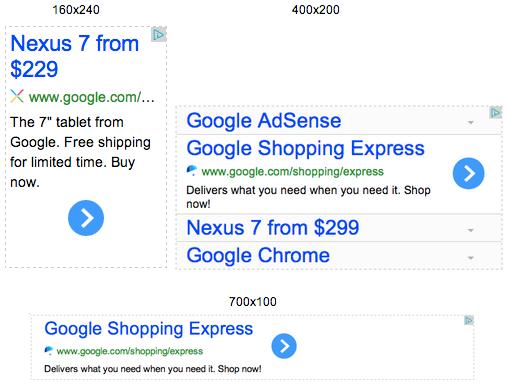Click Shopping Express favicon in 400x200 ad
This screenshot has width=510, height=389.
192,170
